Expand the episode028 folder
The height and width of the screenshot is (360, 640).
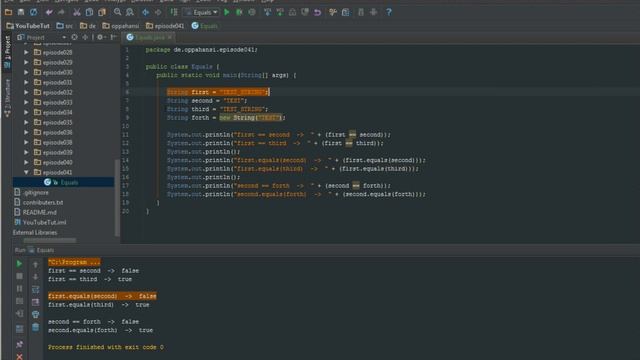point(27,52)
